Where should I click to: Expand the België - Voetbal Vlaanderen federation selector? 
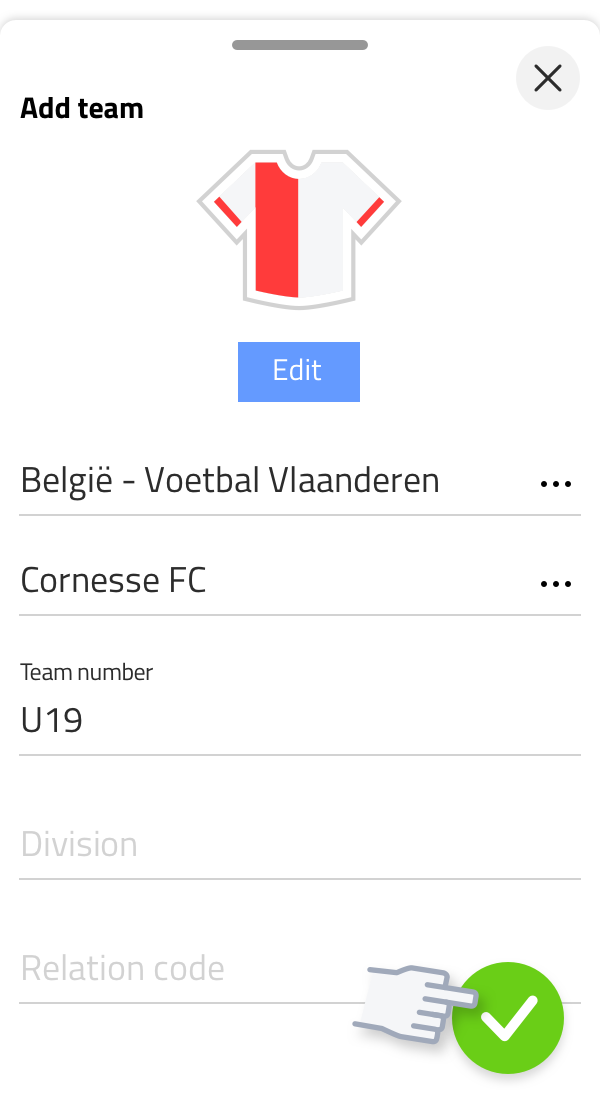pyautogui.click(x=300, y=481)
